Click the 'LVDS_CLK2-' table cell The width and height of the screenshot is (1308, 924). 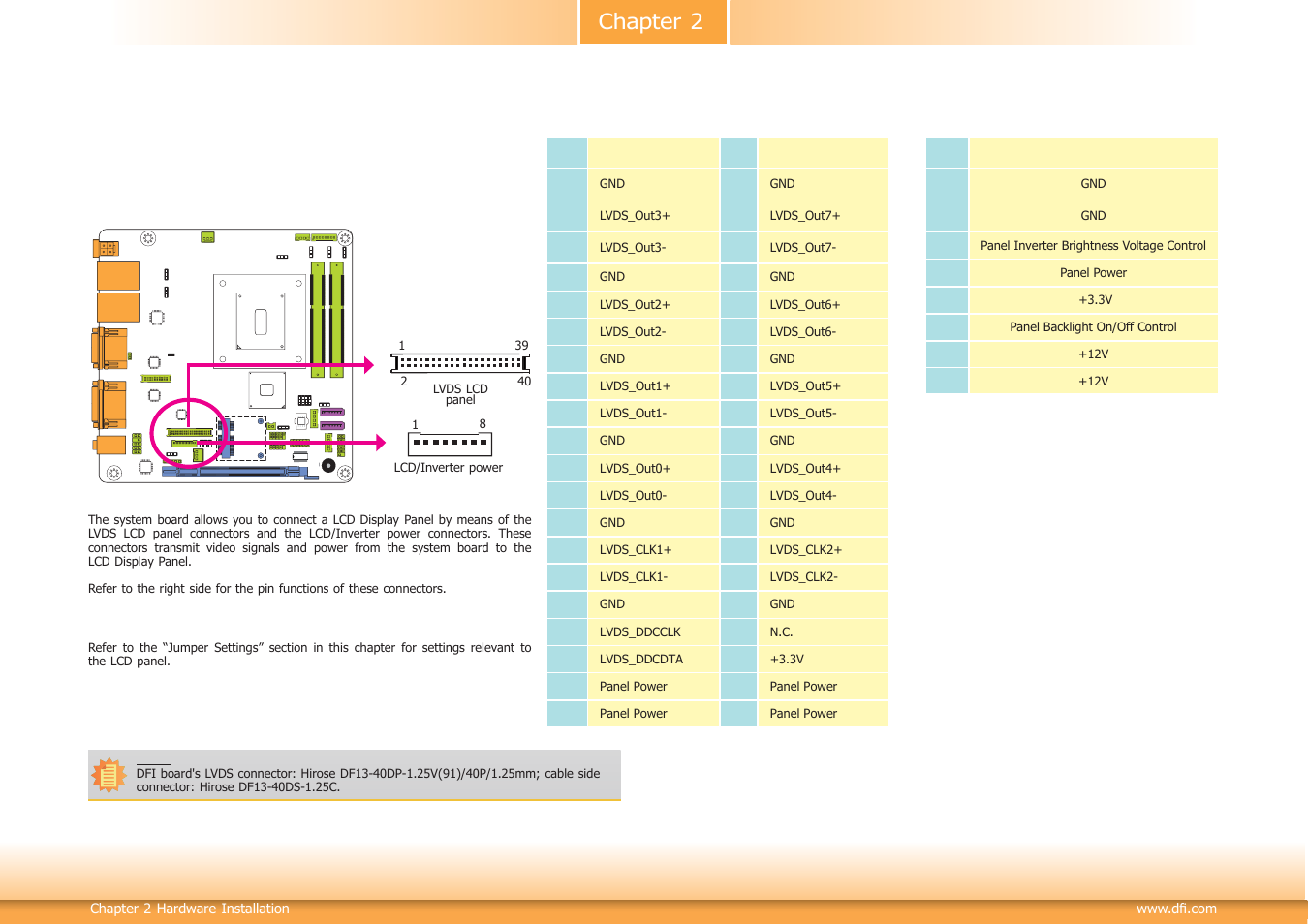pyautogui.click(x=824, y=577)
